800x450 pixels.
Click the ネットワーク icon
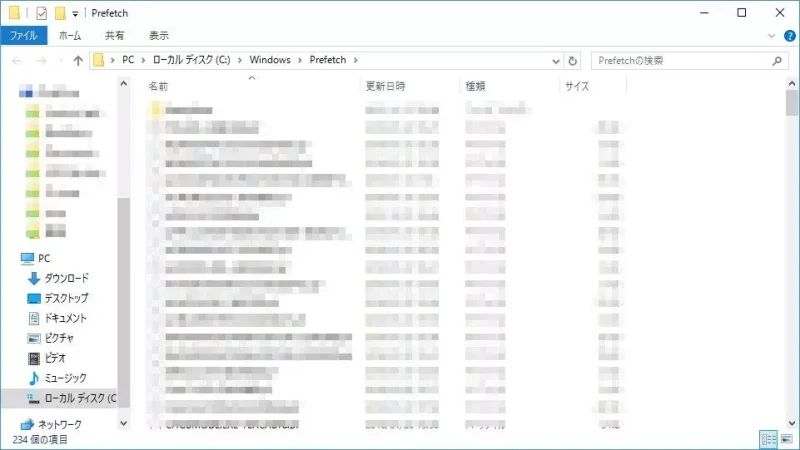pyautogui.click(x=27, y=424)
